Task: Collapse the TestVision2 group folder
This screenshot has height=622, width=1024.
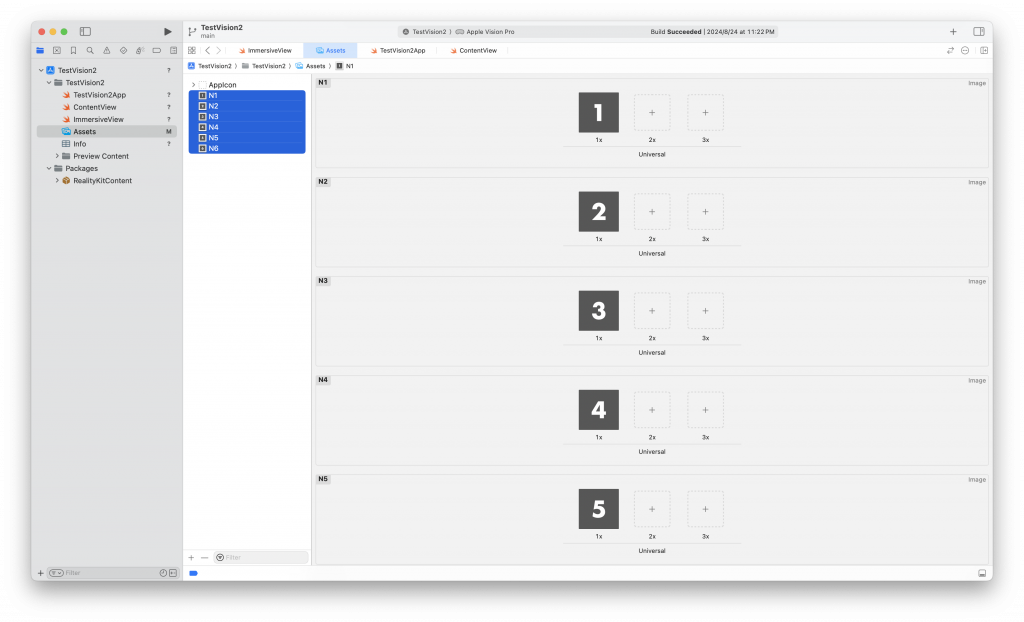Action: tap(49, 82)
